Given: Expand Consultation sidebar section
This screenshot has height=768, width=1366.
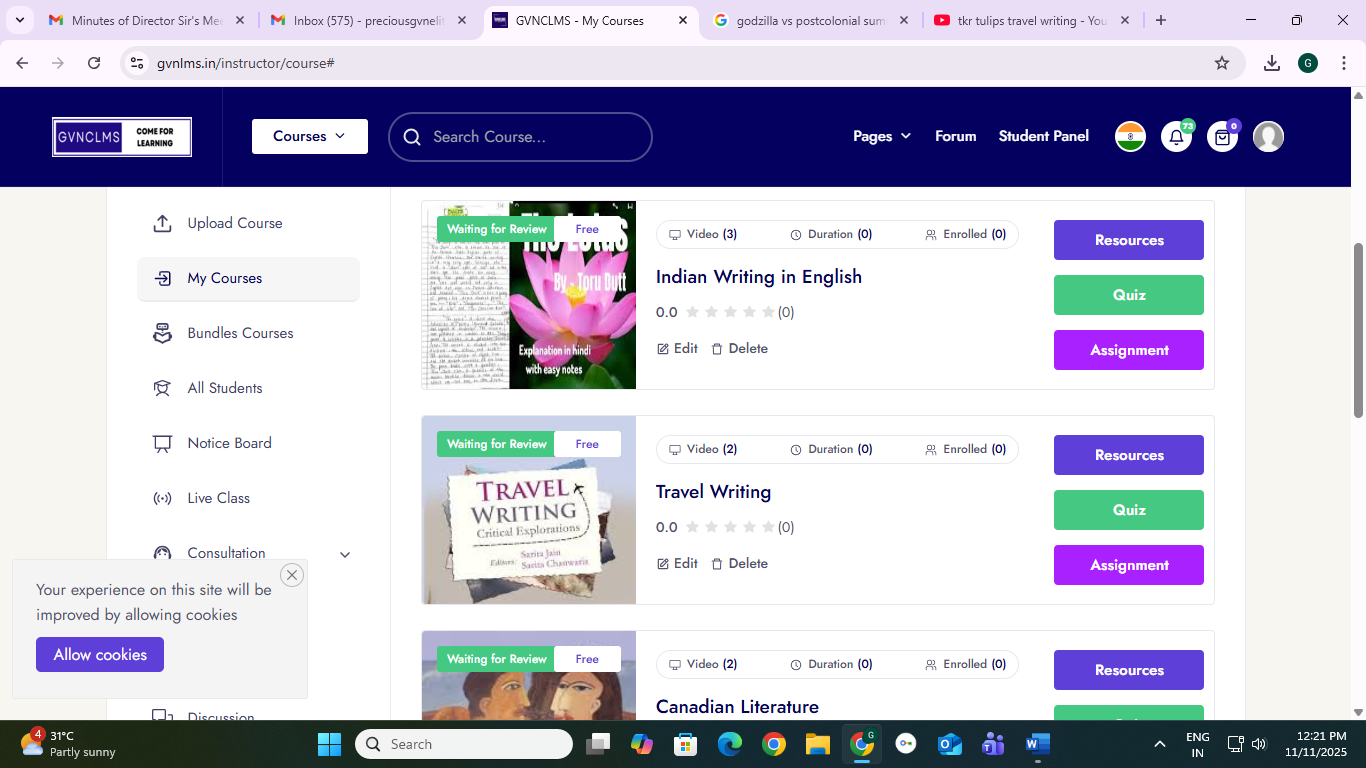Looking at the screenshot, I should (345, 554).
